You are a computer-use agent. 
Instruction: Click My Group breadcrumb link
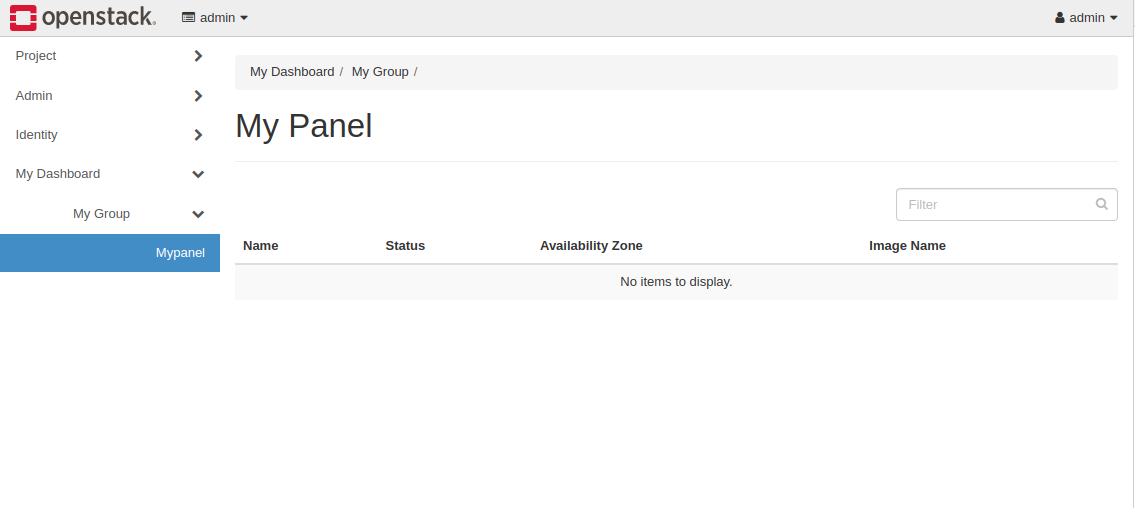click(x=380, y=72)
